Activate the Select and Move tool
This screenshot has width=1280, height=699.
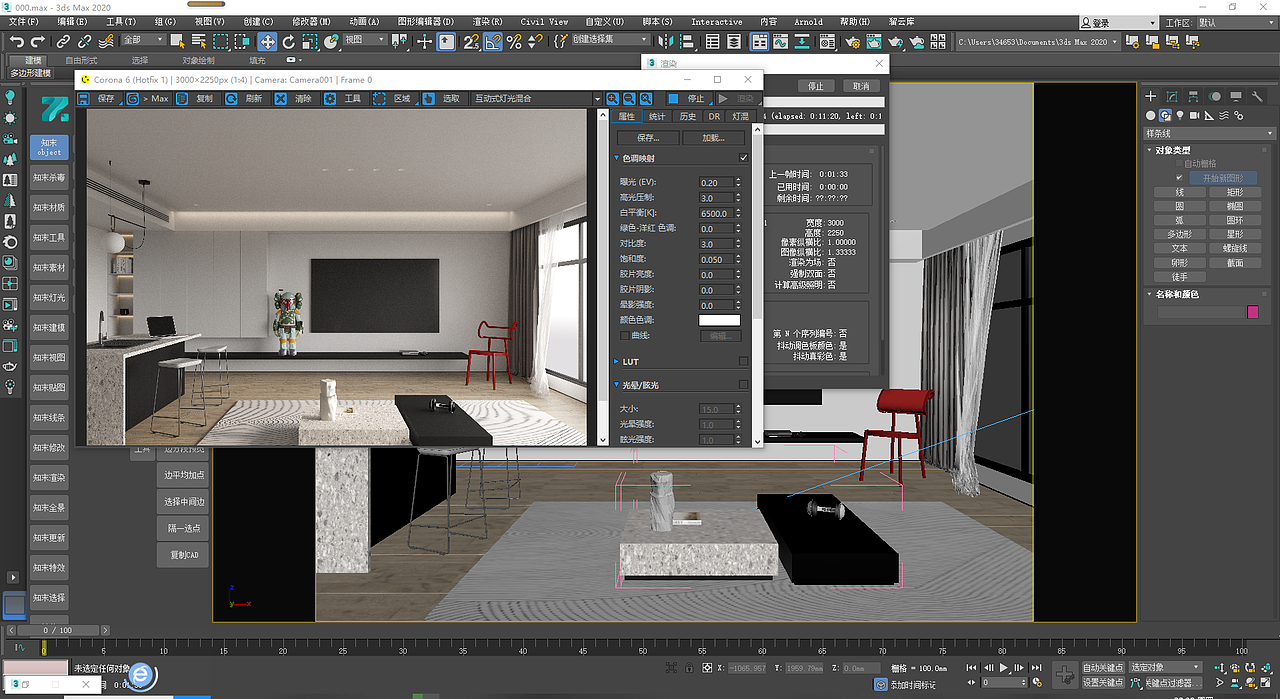pos(267,41)
